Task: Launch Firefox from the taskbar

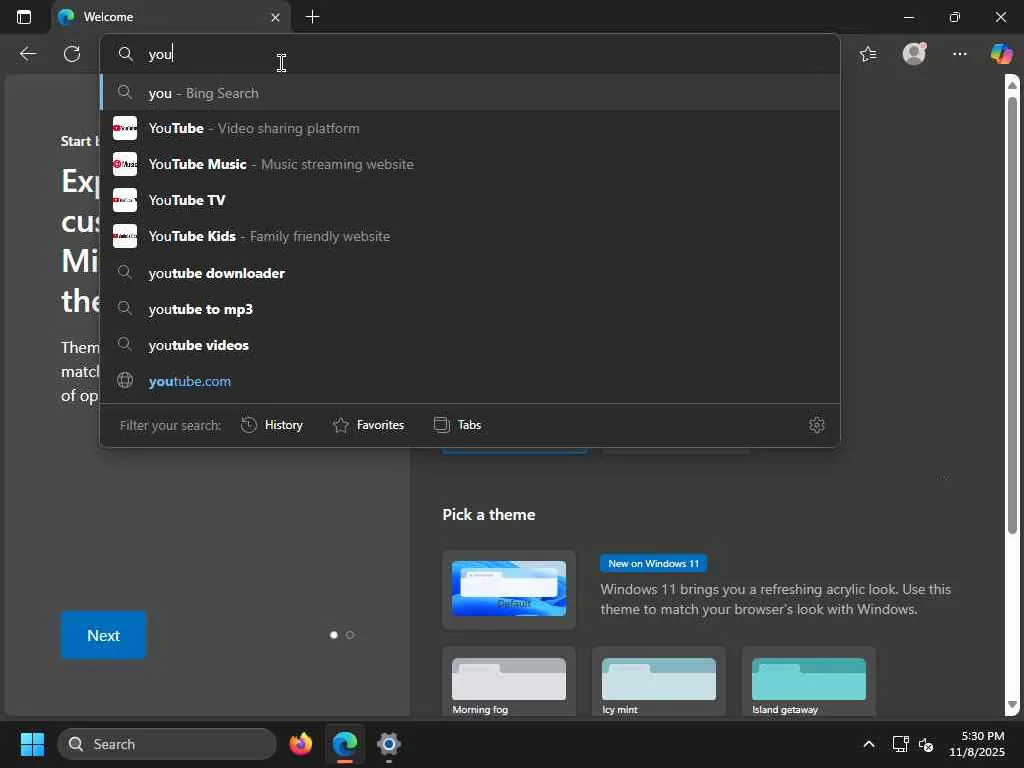Action: (x=301, y=744)
